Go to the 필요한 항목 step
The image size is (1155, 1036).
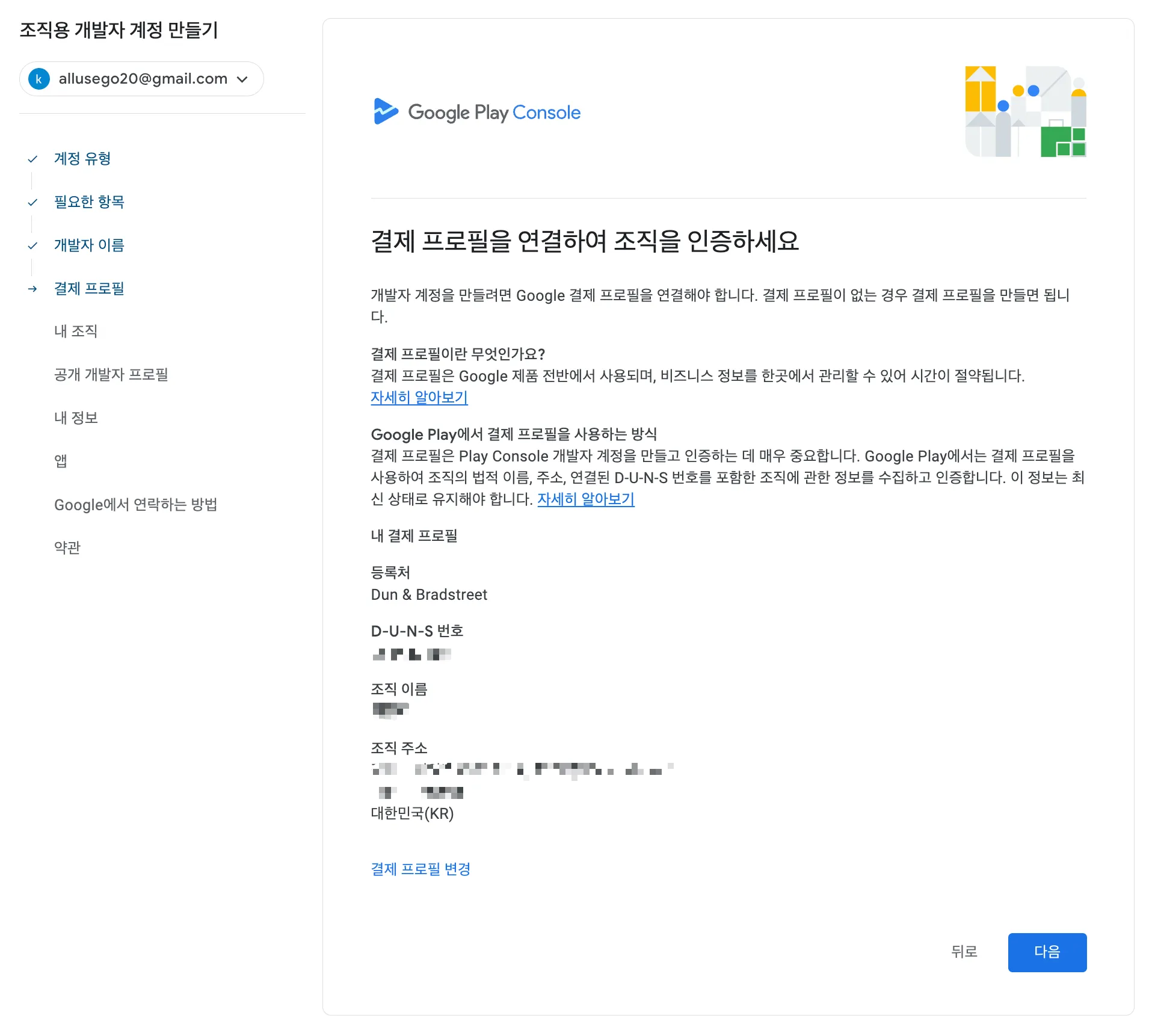89,202
